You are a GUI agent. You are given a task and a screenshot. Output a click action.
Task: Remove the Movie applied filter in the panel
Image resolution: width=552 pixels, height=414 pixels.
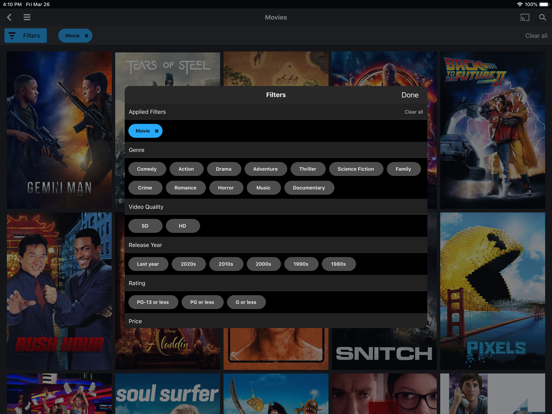[156, 131]
